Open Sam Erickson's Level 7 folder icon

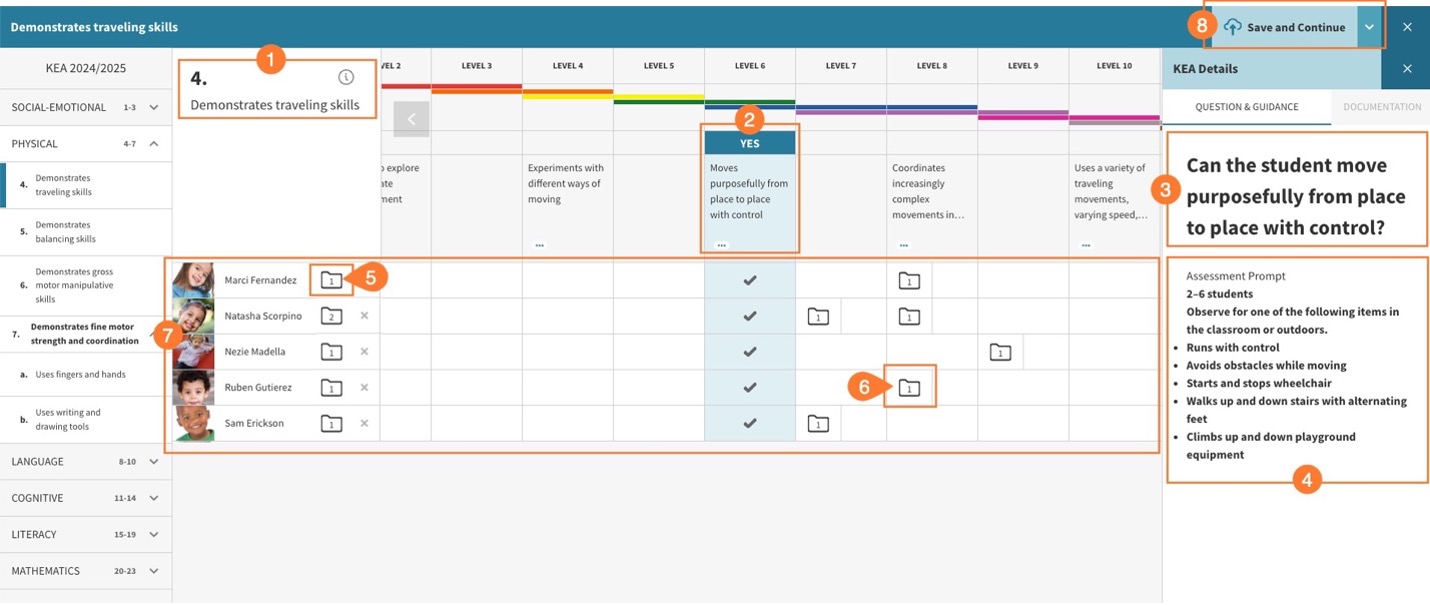click(x=818, y=424)
